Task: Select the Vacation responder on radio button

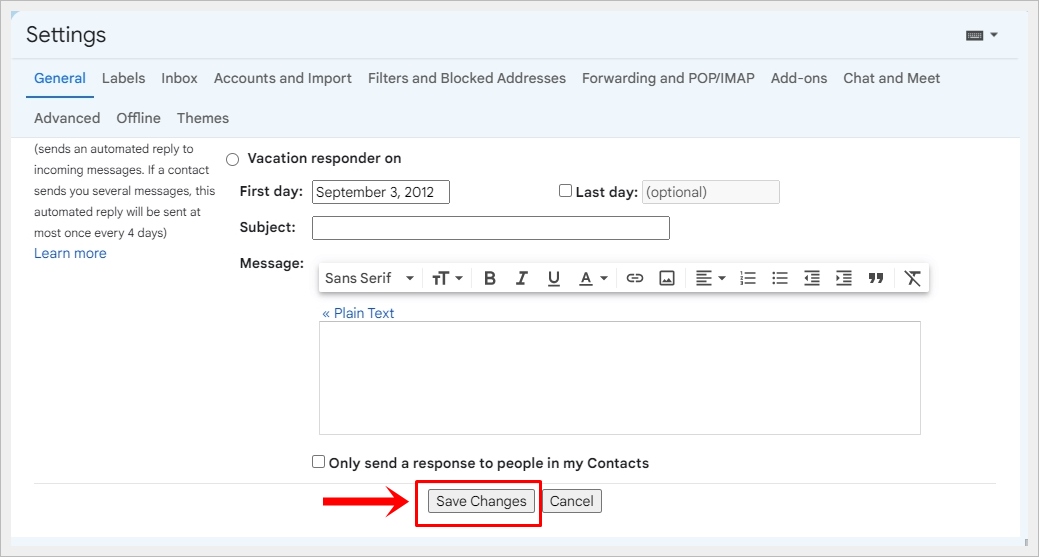Action: tap(233, 160)
